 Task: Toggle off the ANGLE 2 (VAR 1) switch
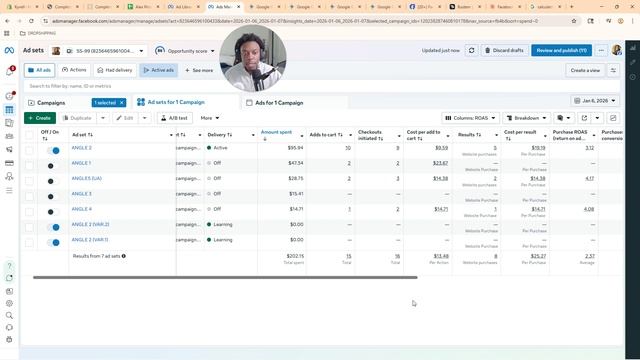53,242
